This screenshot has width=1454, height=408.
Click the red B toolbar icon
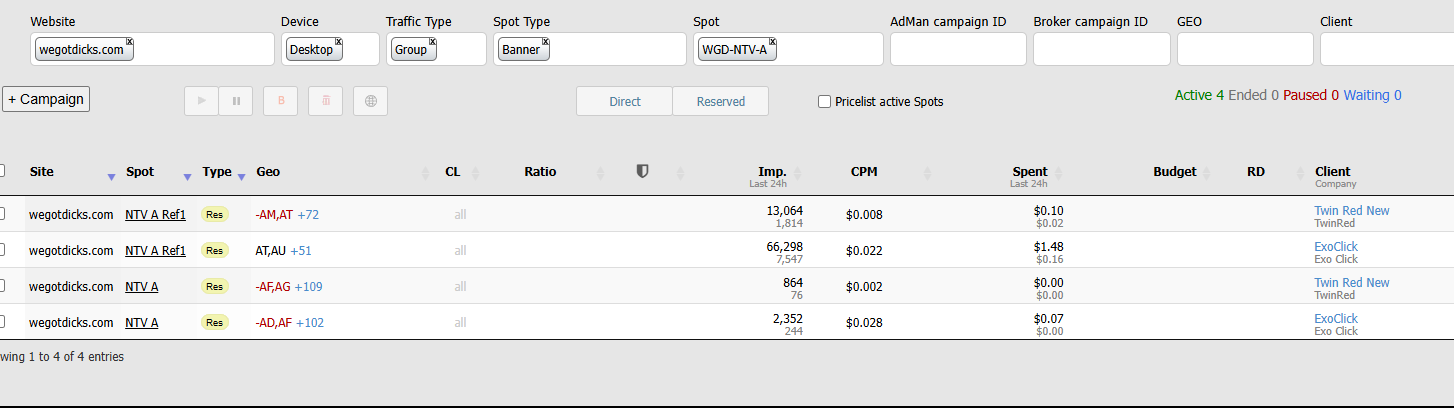pos(281,101)
